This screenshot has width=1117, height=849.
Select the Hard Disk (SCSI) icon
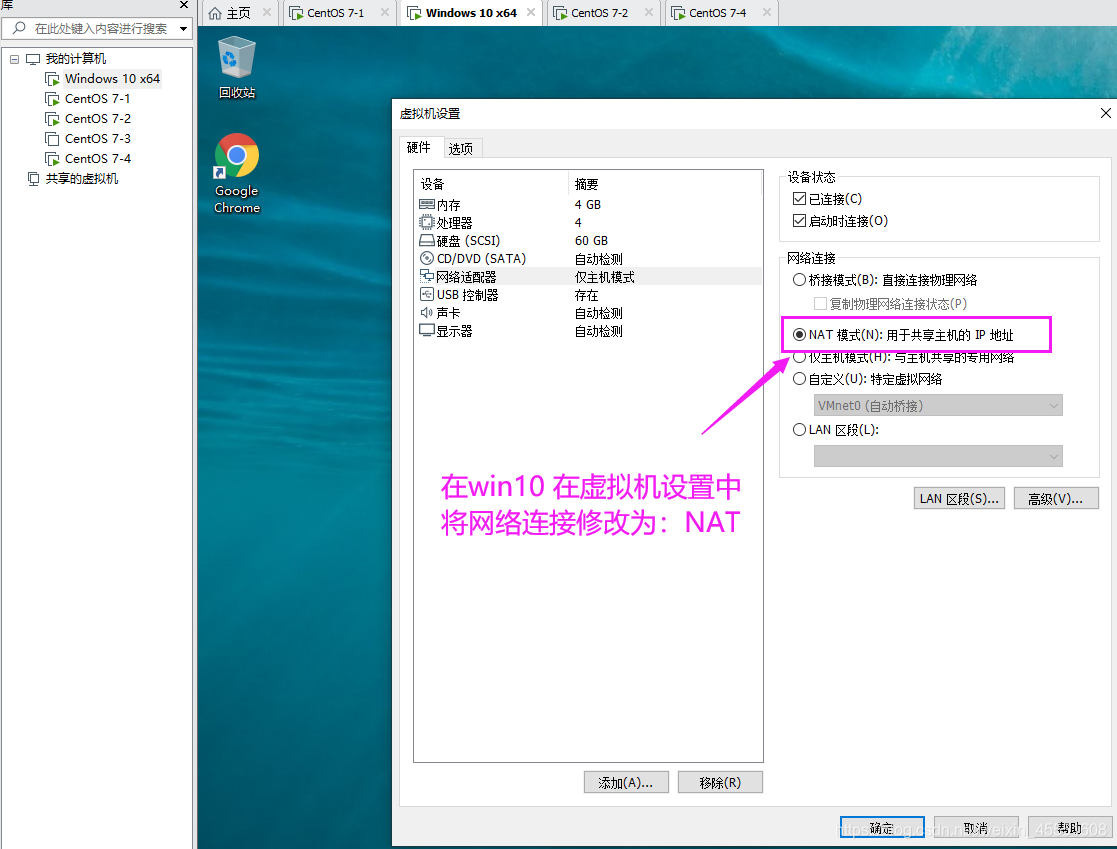point(427,241)
